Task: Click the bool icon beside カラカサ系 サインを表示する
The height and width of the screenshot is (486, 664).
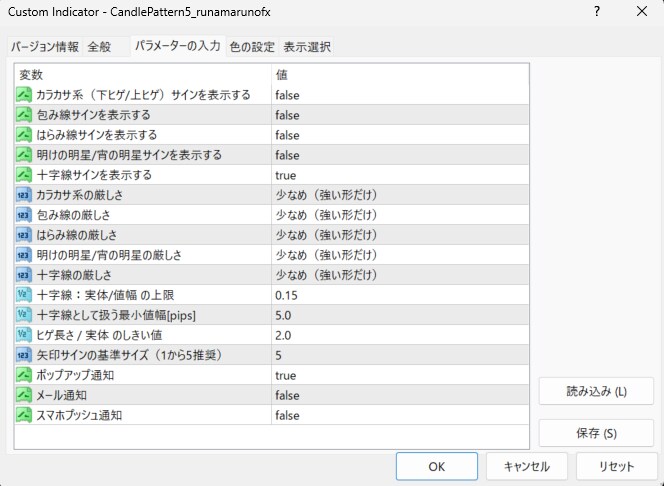Action: (x=24, y=95)
